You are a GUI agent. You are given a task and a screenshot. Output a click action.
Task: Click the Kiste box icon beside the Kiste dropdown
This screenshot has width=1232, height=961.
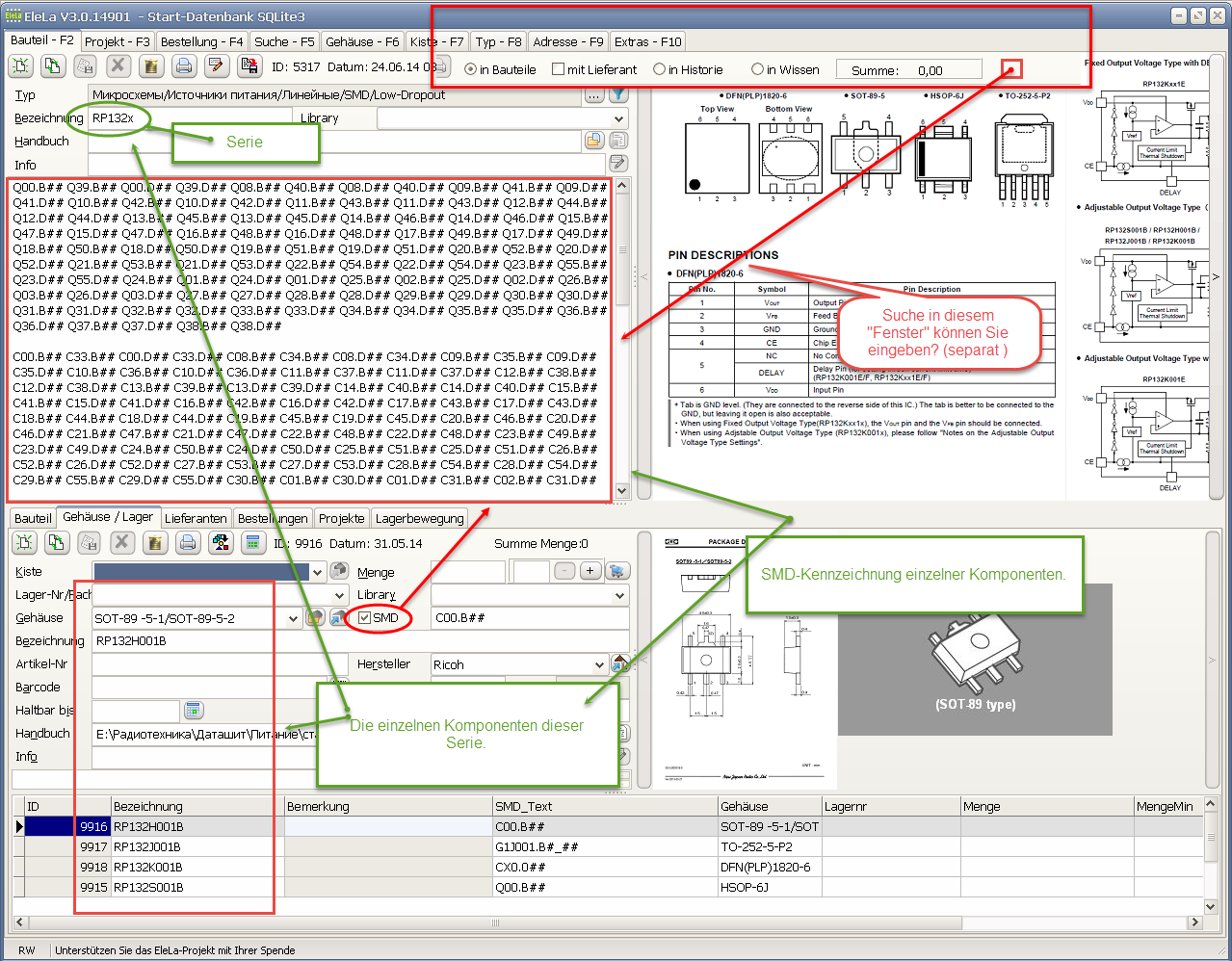(x=339, y=571)
